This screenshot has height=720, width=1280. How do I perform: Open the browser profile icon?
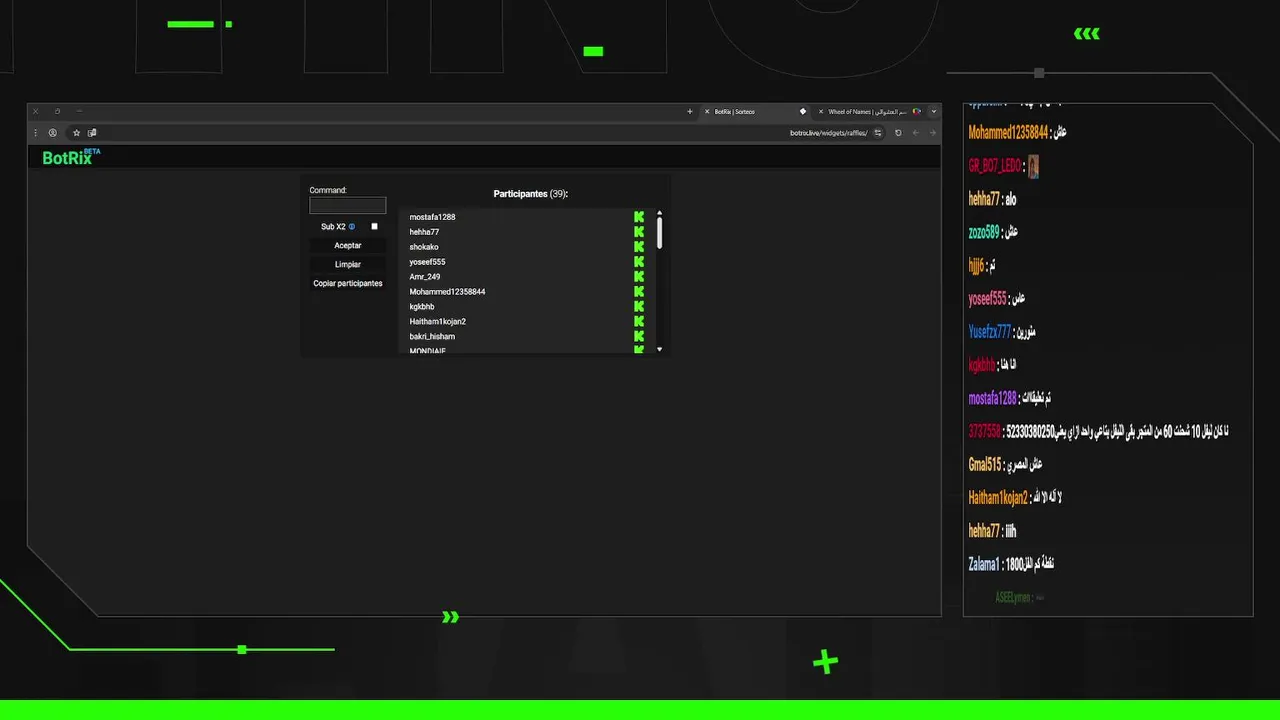point(52,132)
